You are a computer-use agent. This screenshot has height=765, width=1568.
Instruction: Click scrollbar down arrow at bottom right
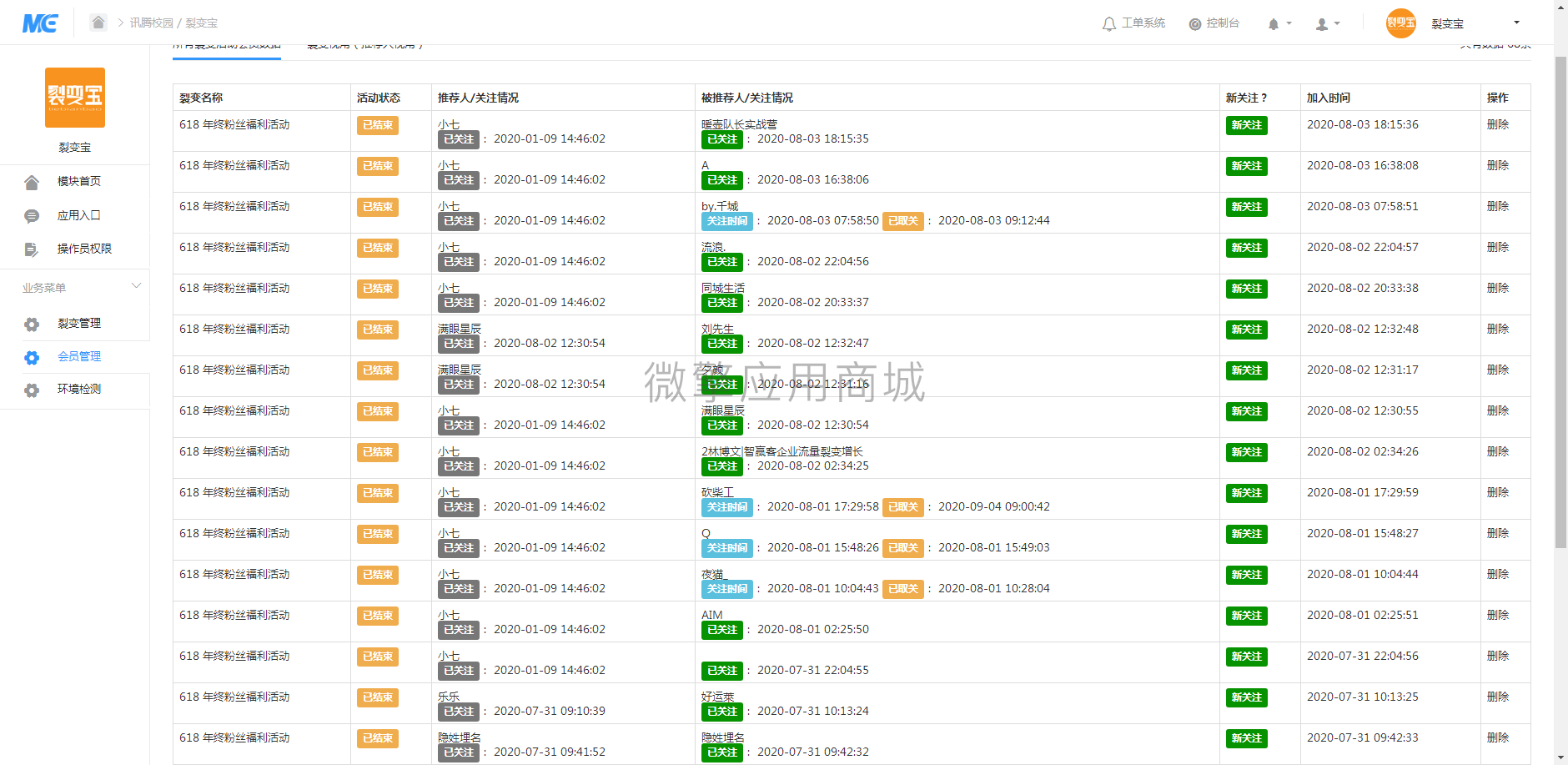pyautogui.click(x=1560, y=757)
